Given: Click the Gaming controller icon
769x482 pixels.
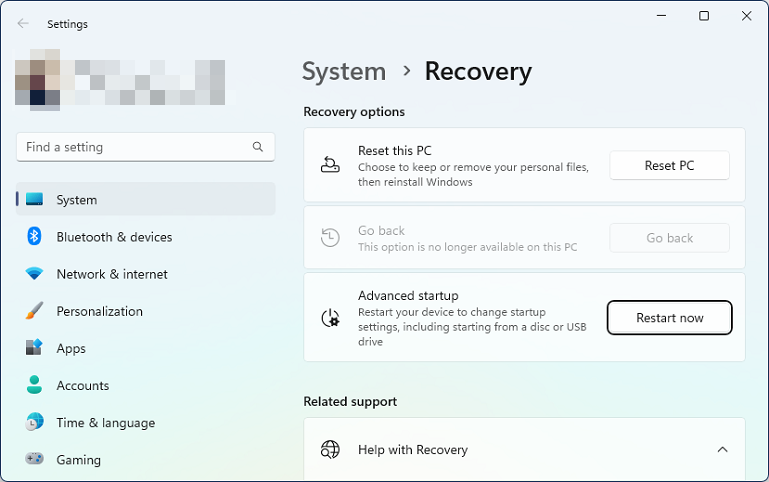Looking at the screenshot, I should pyautogui.click(x=34, y=459).
